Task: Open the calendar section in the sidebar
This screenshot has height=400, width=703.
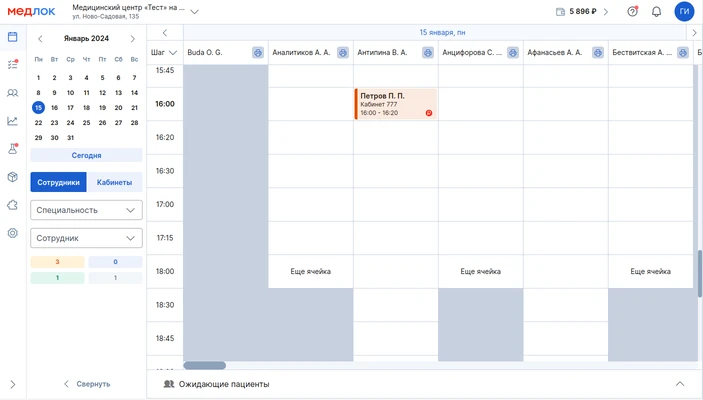Action: click(x=13, y=37)
